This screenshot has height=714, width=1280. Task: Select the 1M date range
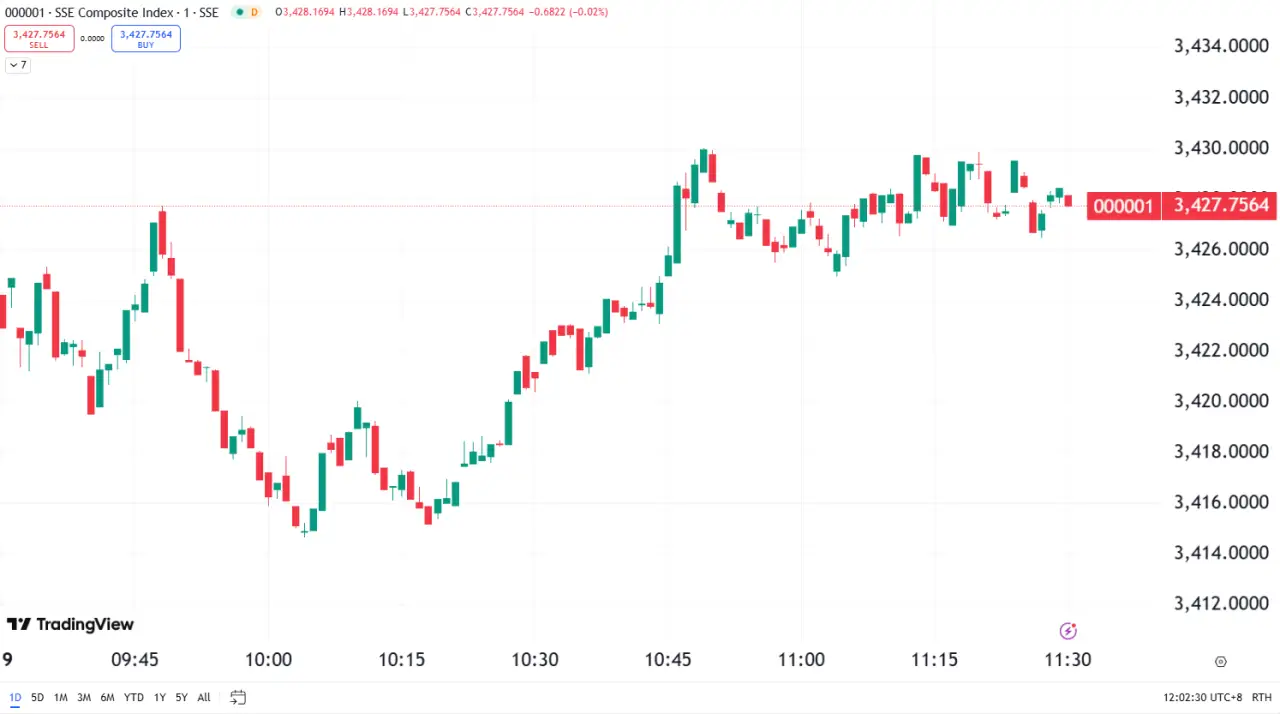[61, 697]
